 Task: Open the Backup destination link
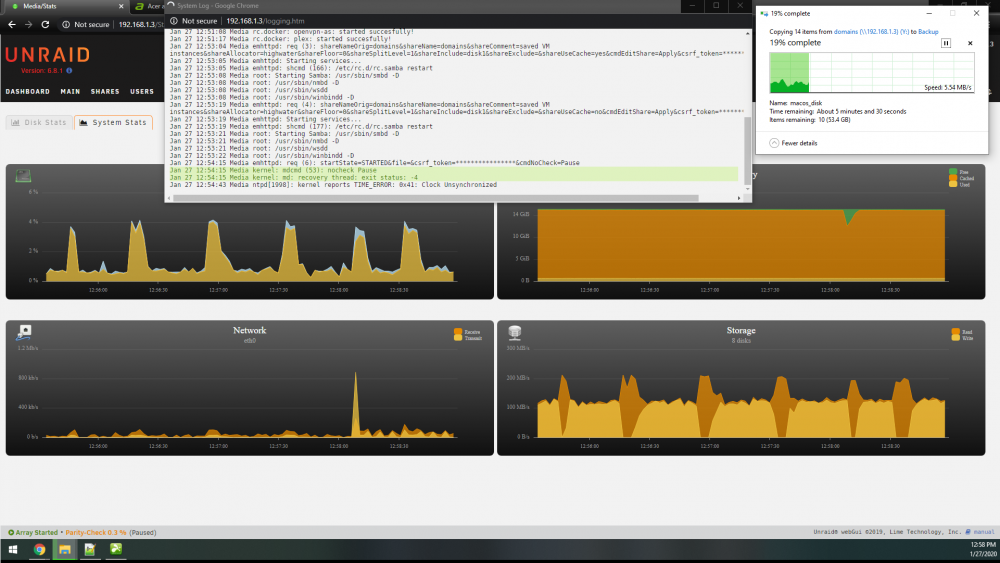(928, 32)
